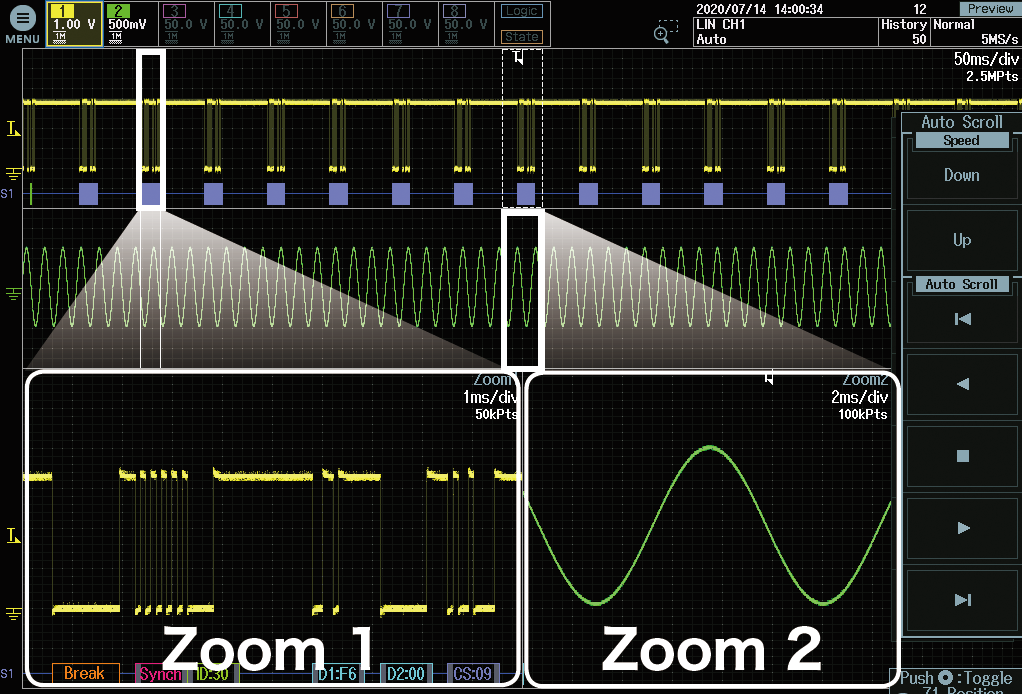Screen dimensions: 1022x694
Task: Click the Speed Up button
Action: pos(962,240)
